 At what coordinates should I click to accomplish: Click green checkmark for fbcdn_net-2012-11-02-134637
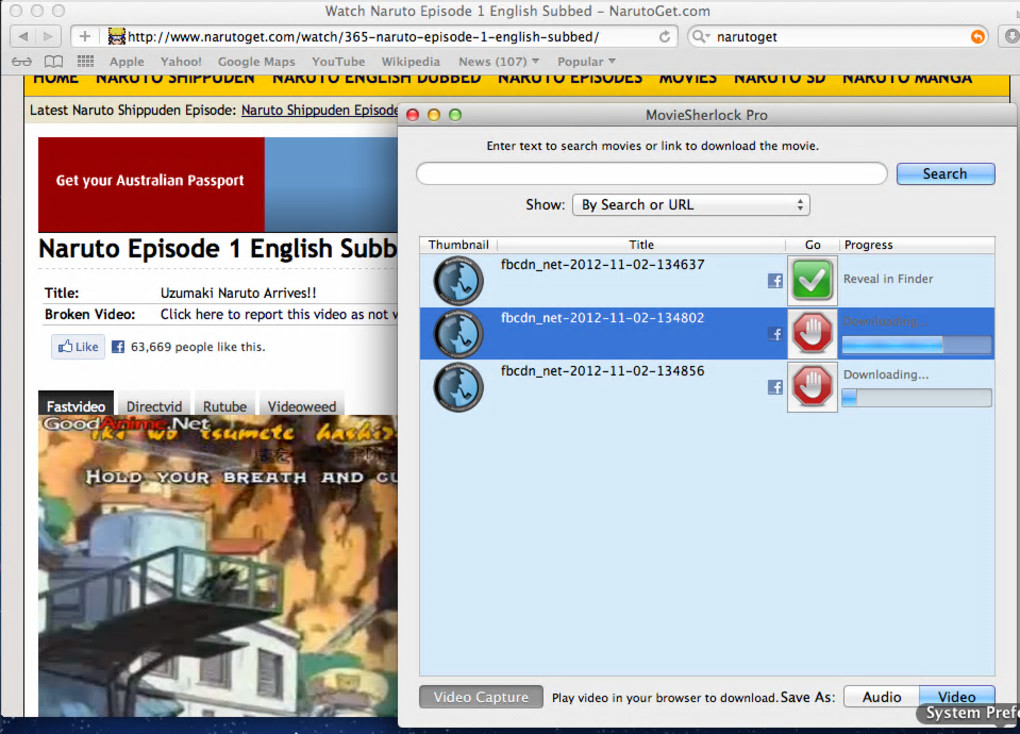tap(812, 280)
